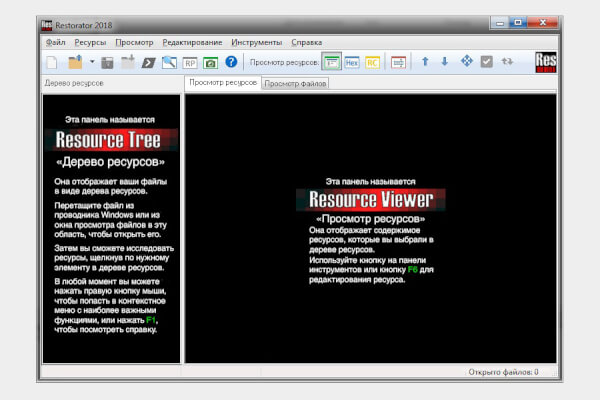Open the Справка menu
Screen dimensions: 600x400
click(x=307, y=42)
